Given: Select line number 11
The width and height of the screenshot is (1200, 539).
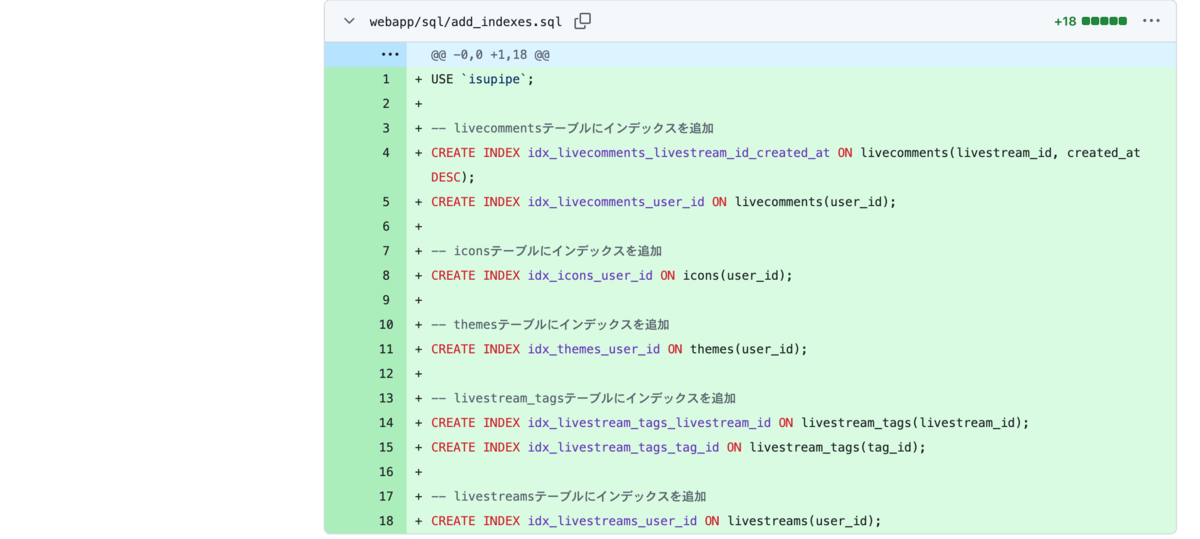Looking at the screenshot, I should point(386,349).
